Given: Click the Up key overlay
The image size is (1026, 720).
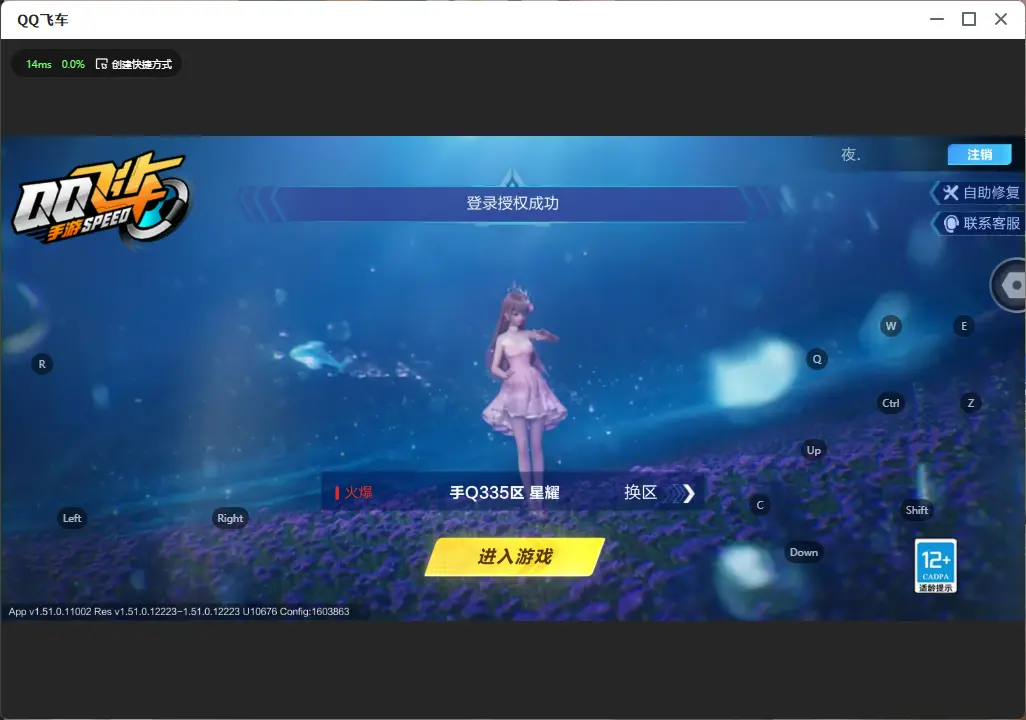Looking at the screenshot, I should pyautogui.click(x=813, y=450).
